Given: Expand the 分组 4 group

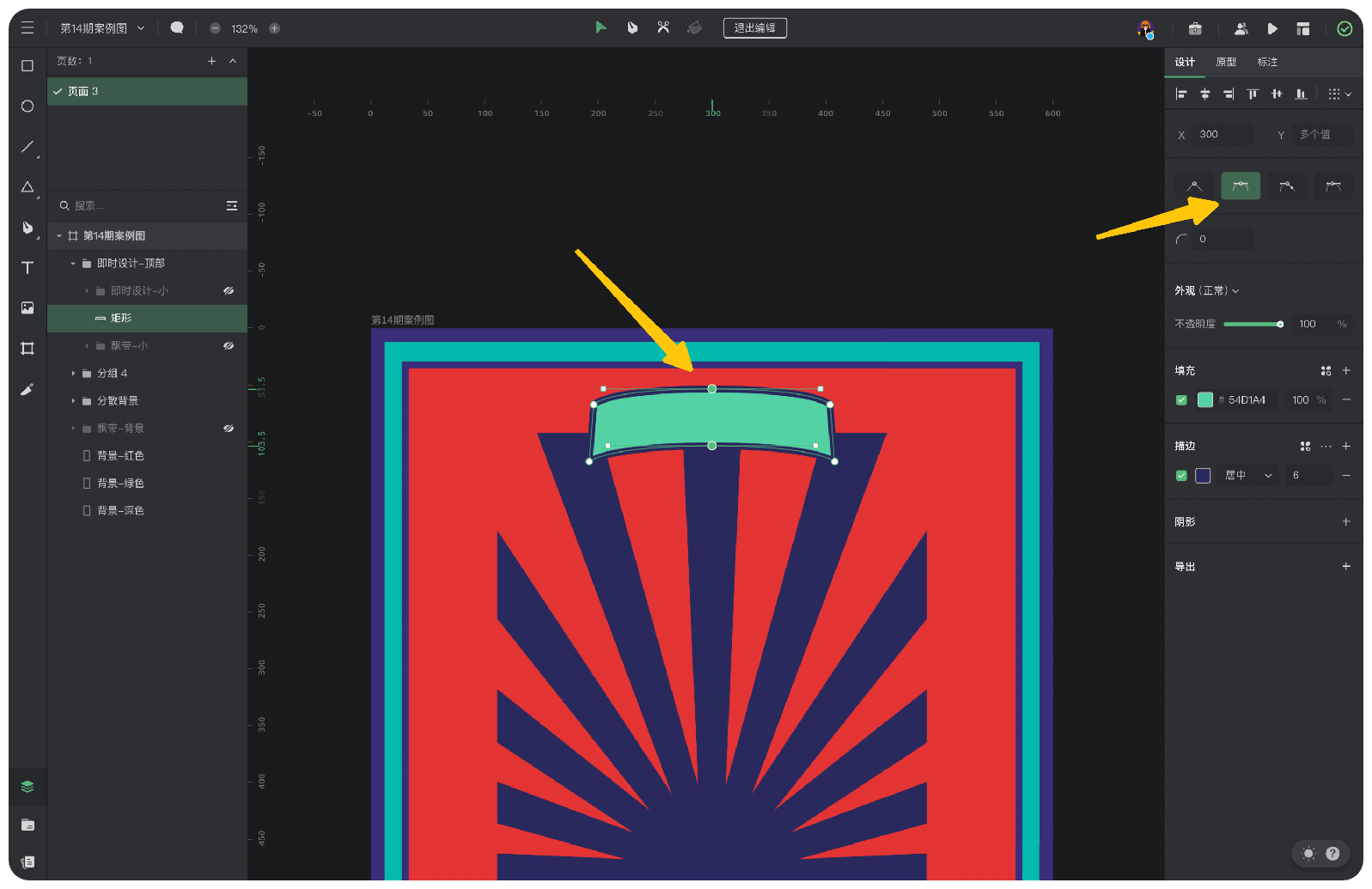Looking at the screenshot, I should click(73, 373).
